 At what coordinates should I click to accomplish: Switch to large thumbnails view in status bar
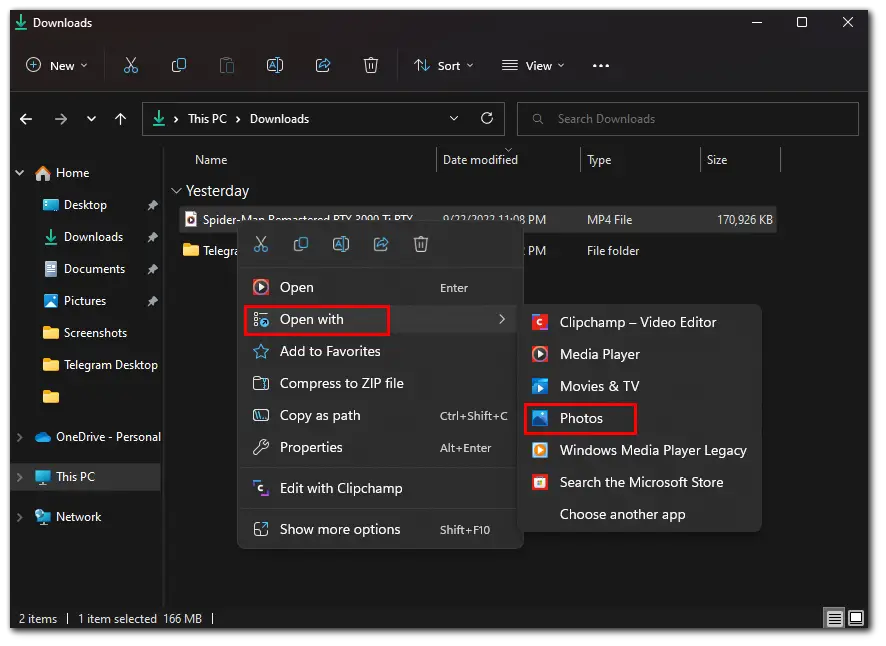856,618
